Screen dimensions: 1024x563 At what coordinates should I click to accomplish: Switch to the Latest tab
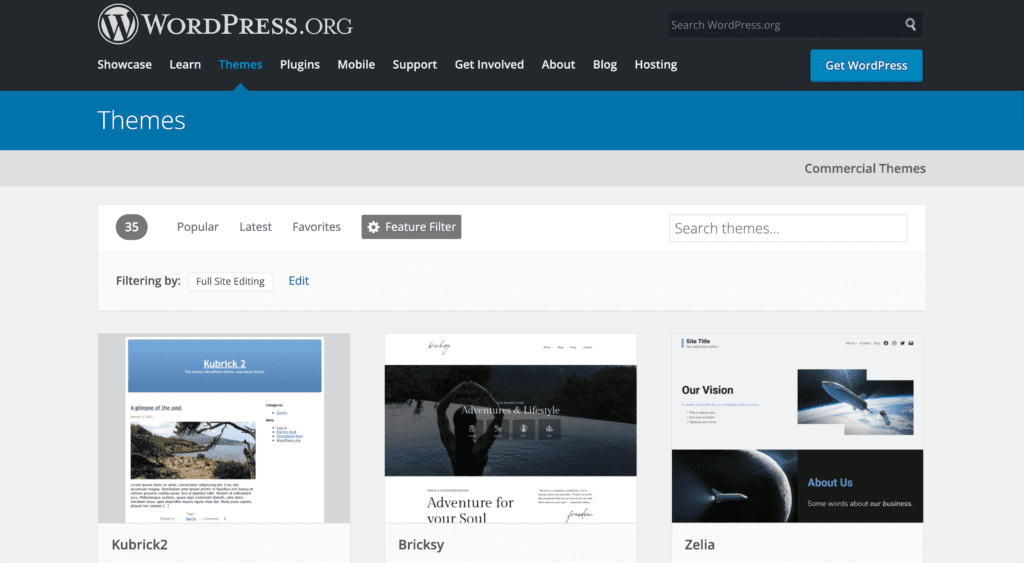(x=255, y=227)
